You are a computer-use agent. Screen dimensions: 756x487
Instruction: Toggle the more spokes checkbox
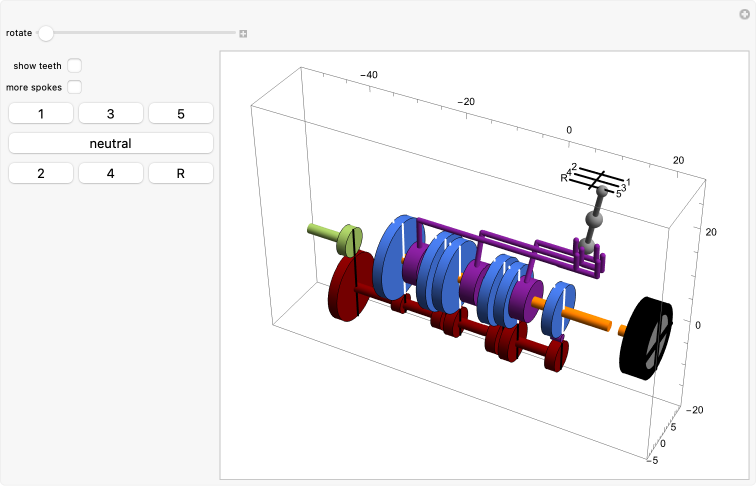pos(74,87)
